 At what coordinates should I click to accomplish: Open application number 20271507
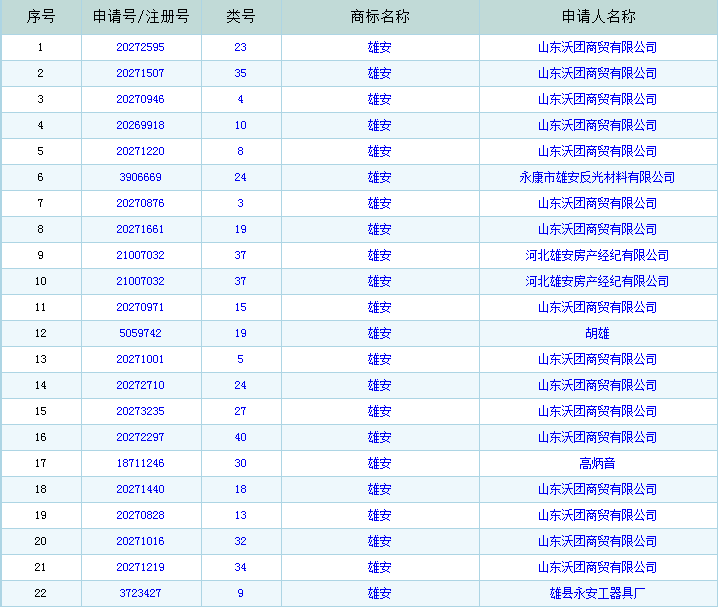[140, 73]
